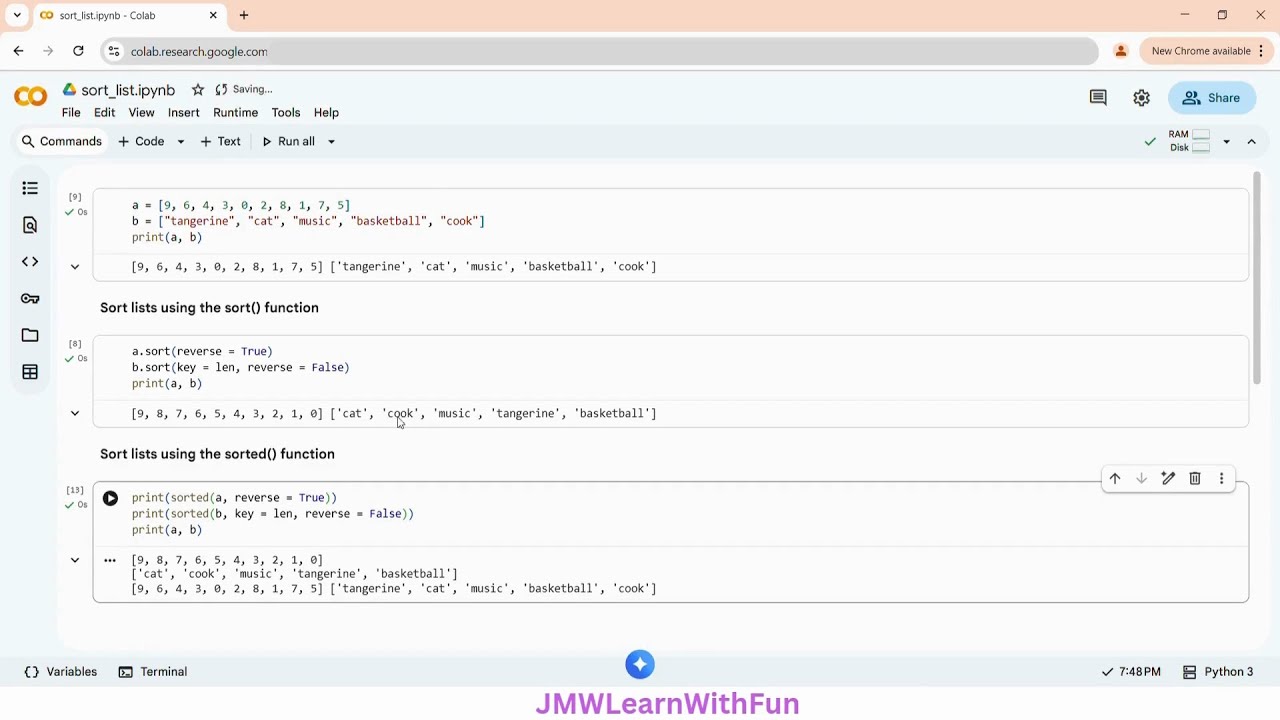Click the browser address bar
This screenshot has width=1280, height=720.
(600, 51)
